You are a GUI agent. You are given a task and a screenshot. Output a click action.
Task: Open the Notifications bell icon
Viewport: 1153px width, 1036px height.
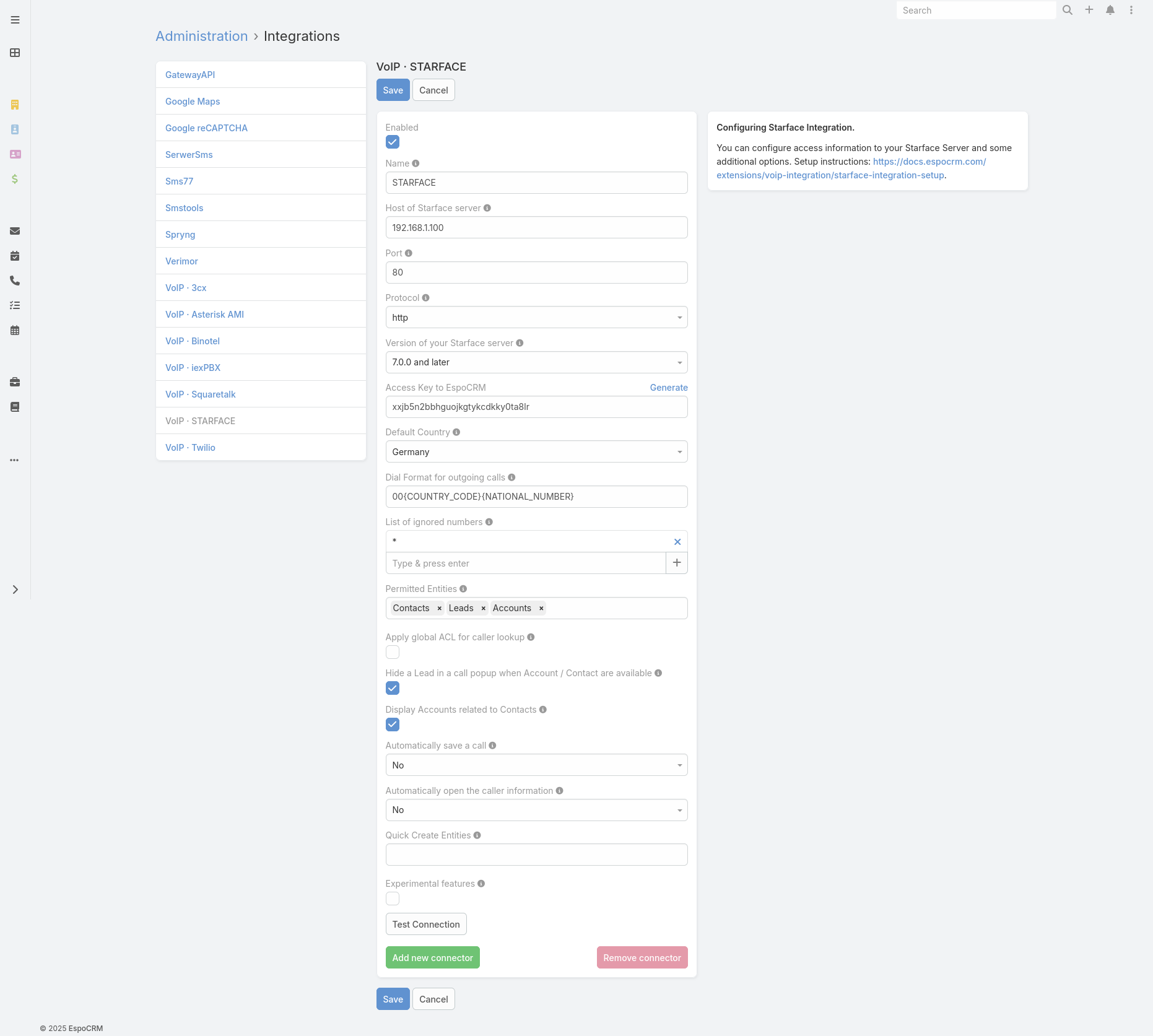[x=1109, y=10]
